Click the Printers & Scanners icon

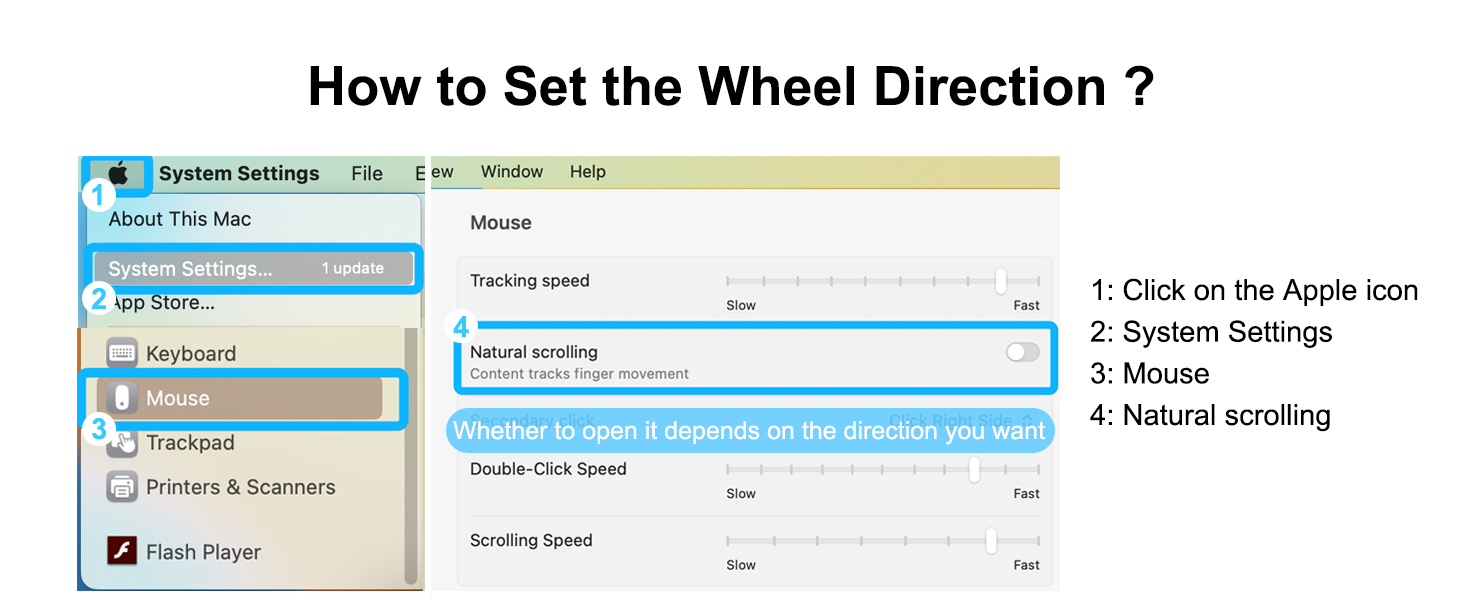click(122, 487)
